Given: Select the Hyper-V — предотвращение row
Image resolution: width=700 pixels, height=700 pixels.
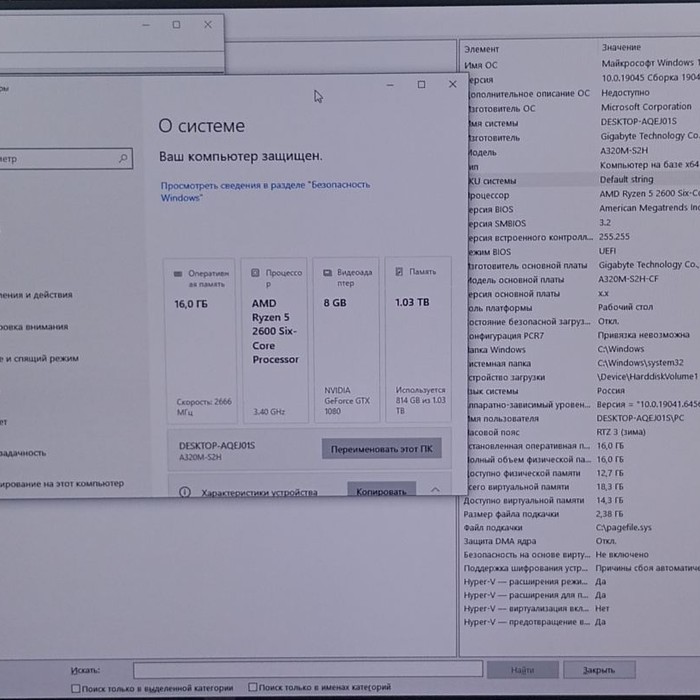Looking at the screenshot, I should (581, 621).
